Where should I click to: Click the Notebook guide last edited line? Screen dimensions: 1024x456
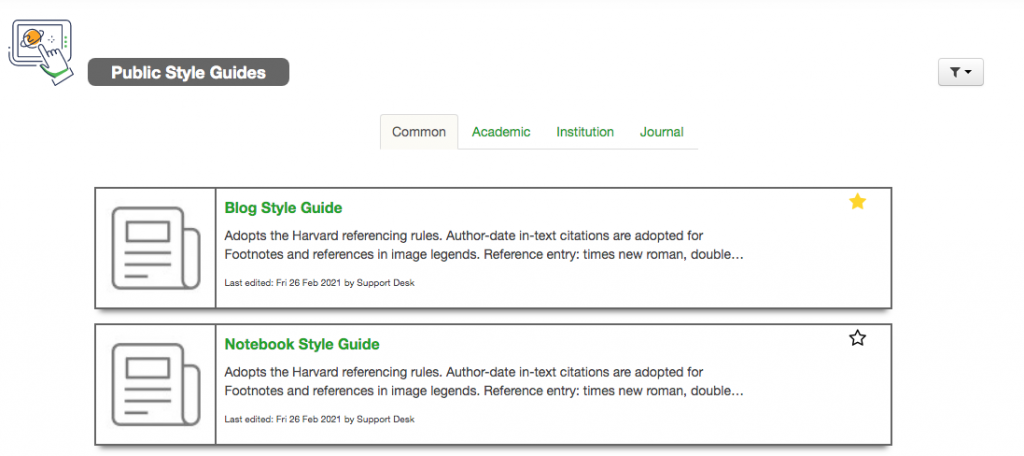319,419
